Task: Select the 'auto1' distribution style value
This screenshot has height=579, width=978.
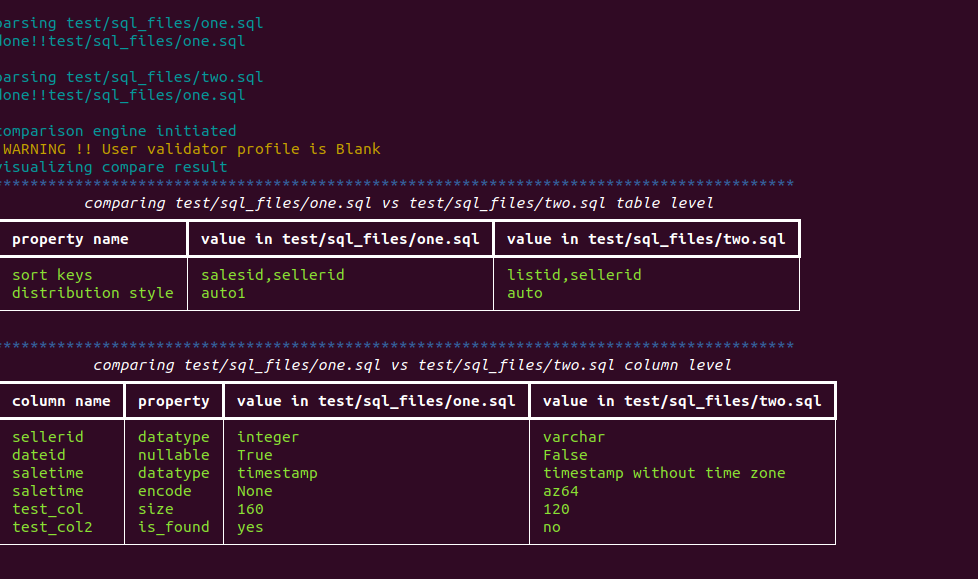Action: [x=223, y=293]
